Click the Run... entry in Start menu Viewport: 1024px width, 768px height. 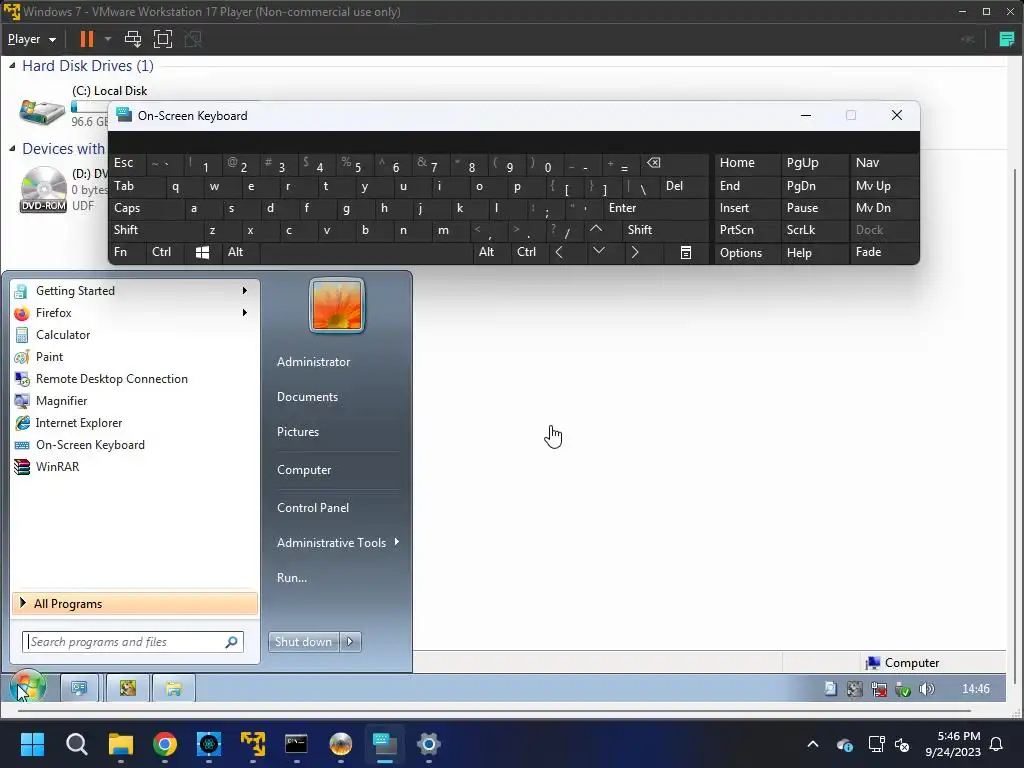292,578
